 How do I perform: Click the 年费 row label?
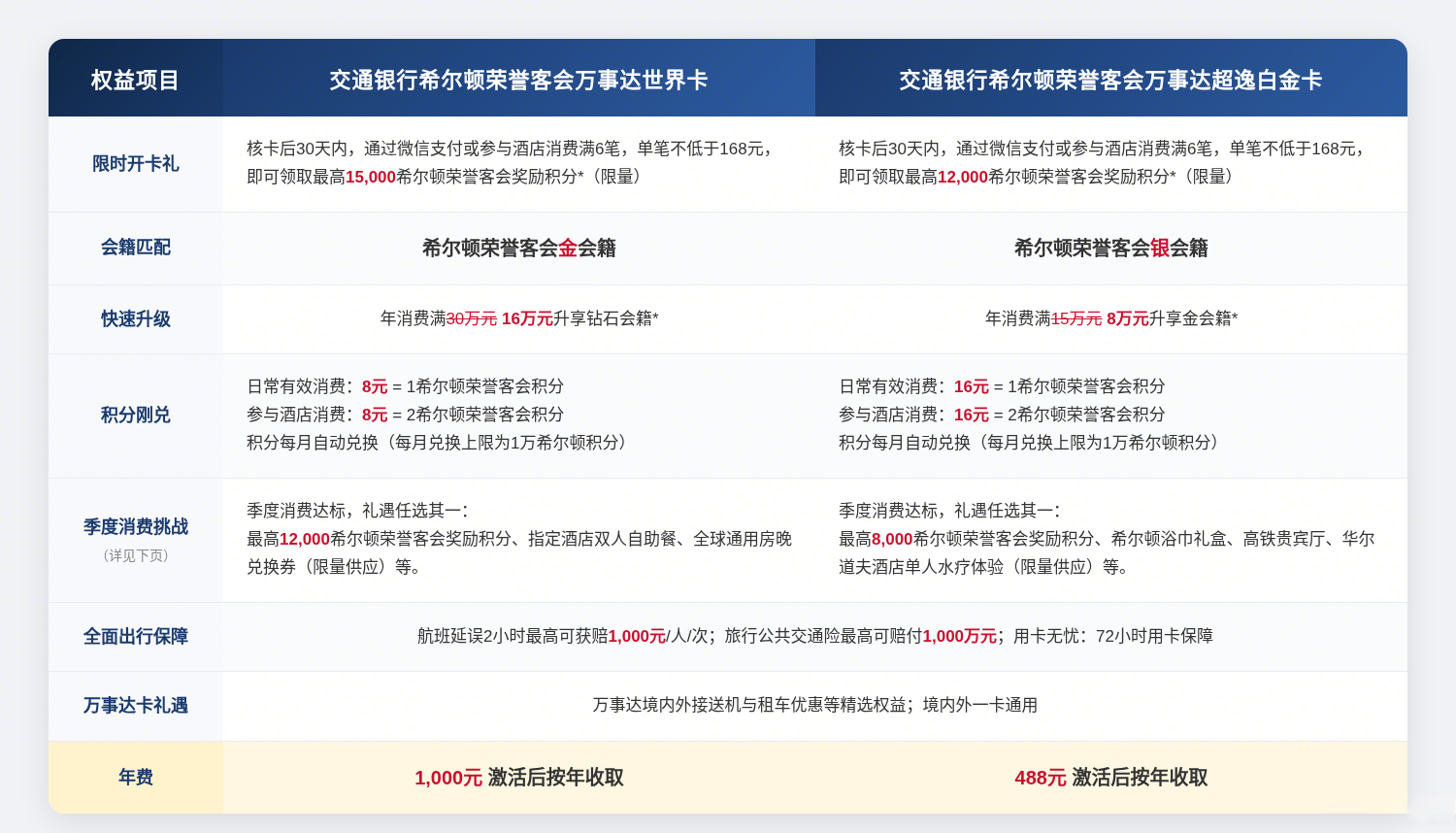[x=135, y=778]
